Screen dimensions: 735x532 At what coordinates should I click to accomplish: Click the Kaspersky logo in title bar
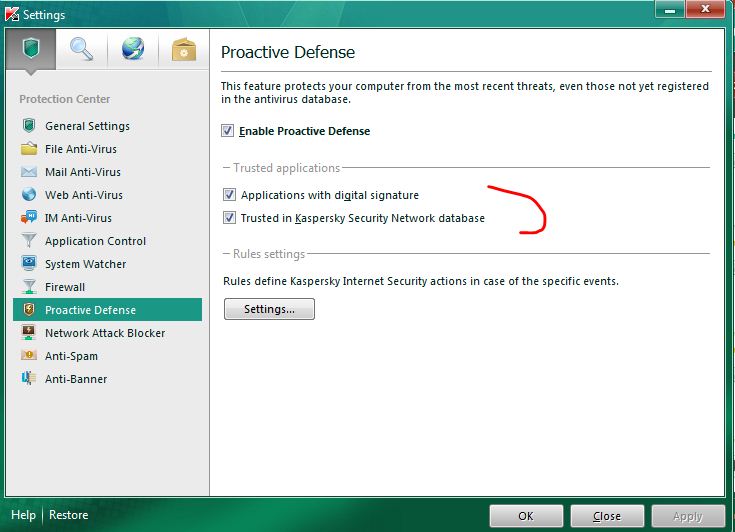12,14
